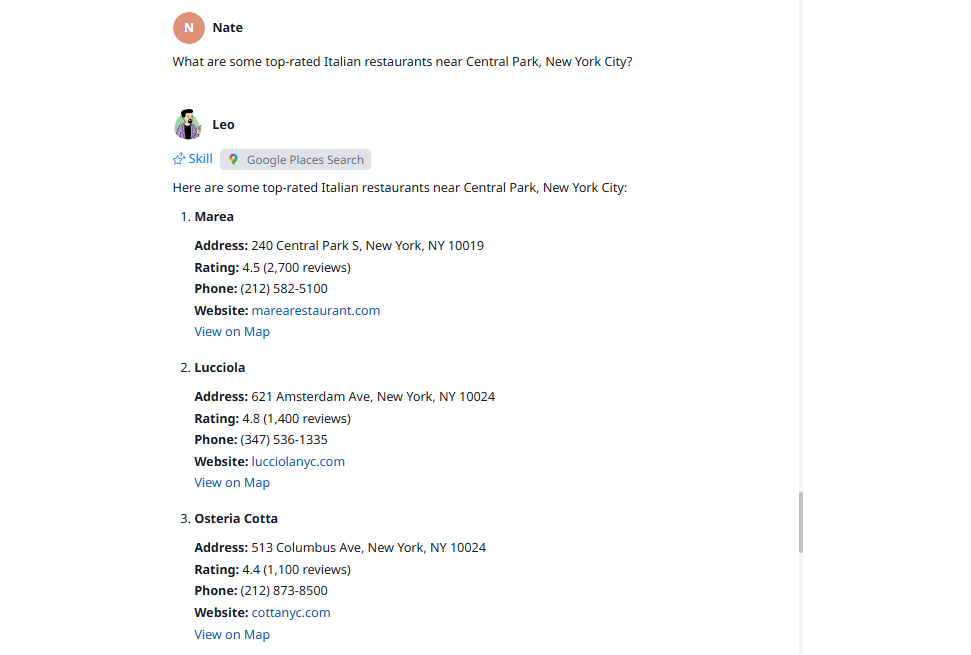This screenshot has height=655, width=971.
Task: Open View on Map for Lucciola
Action: [232, 483]
